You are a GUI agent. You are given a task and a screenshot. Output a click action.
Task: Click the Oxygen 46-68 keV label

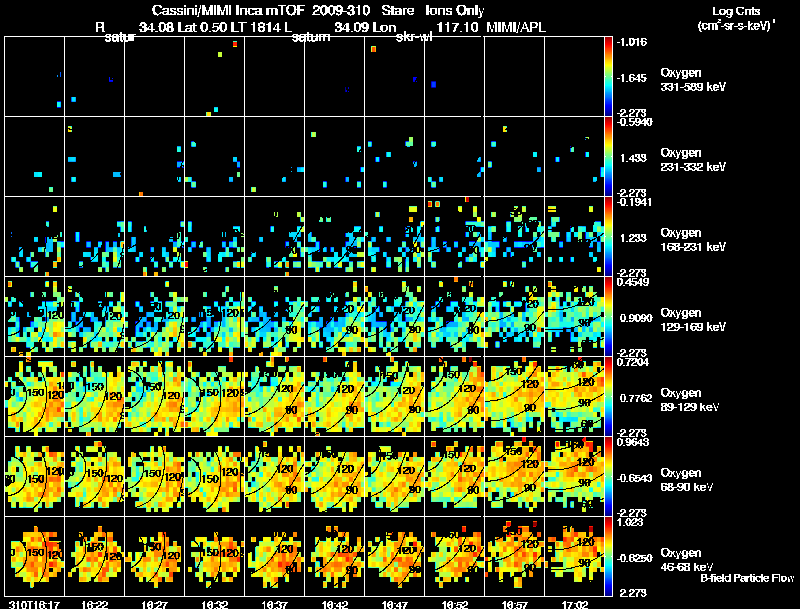pos(687,560)
